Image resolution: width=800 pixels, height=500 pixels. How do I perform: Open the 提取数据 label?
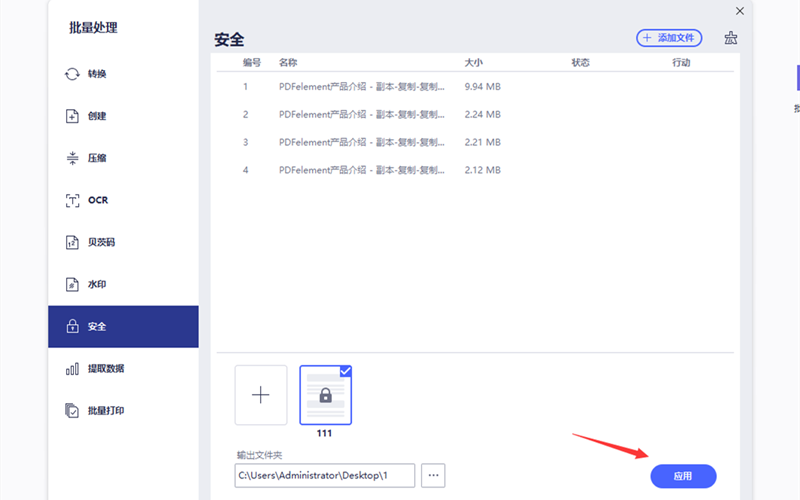(106, 368)
